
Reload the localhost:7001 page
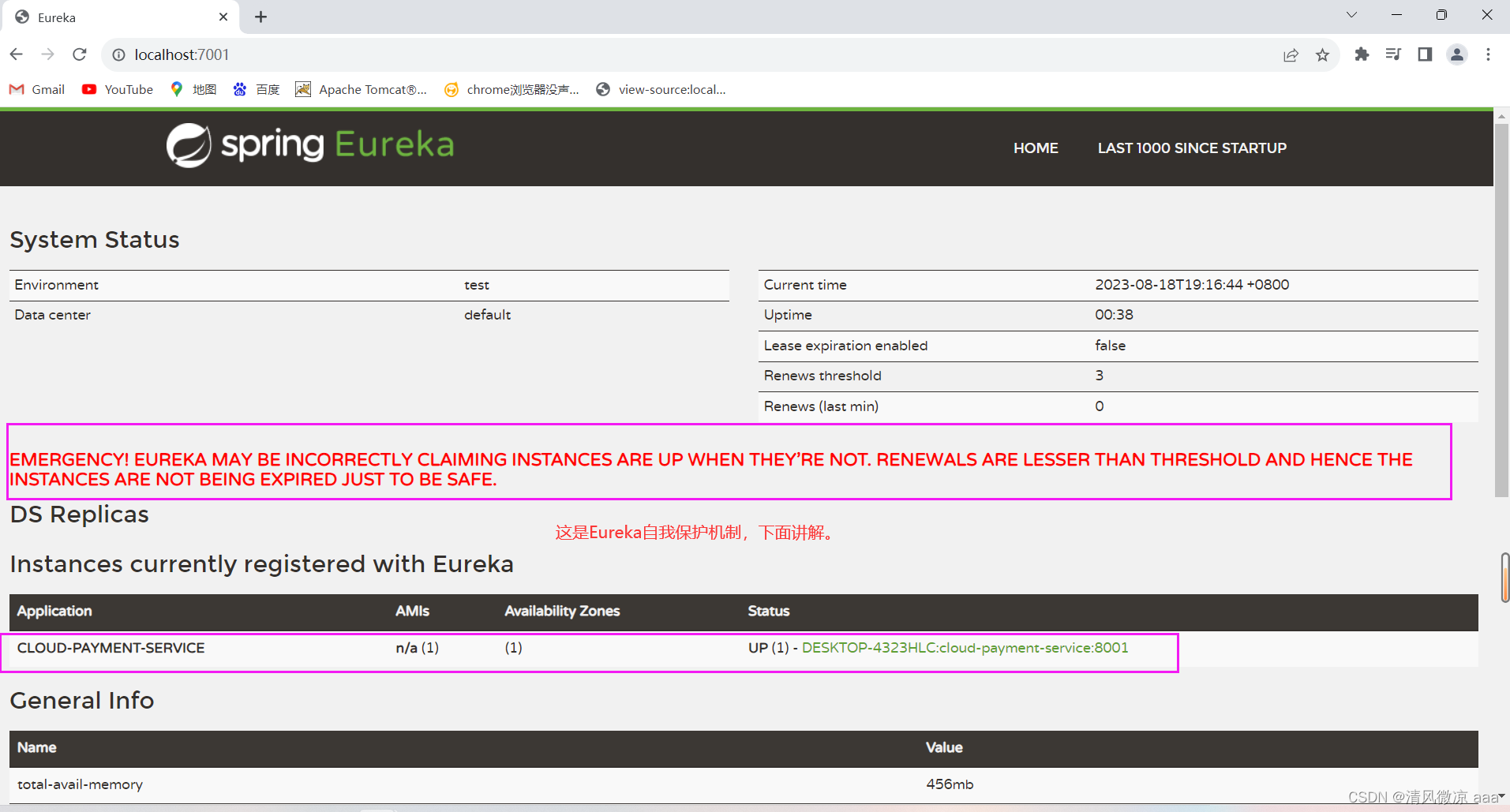pyautogui.click(x=80, y=54)
